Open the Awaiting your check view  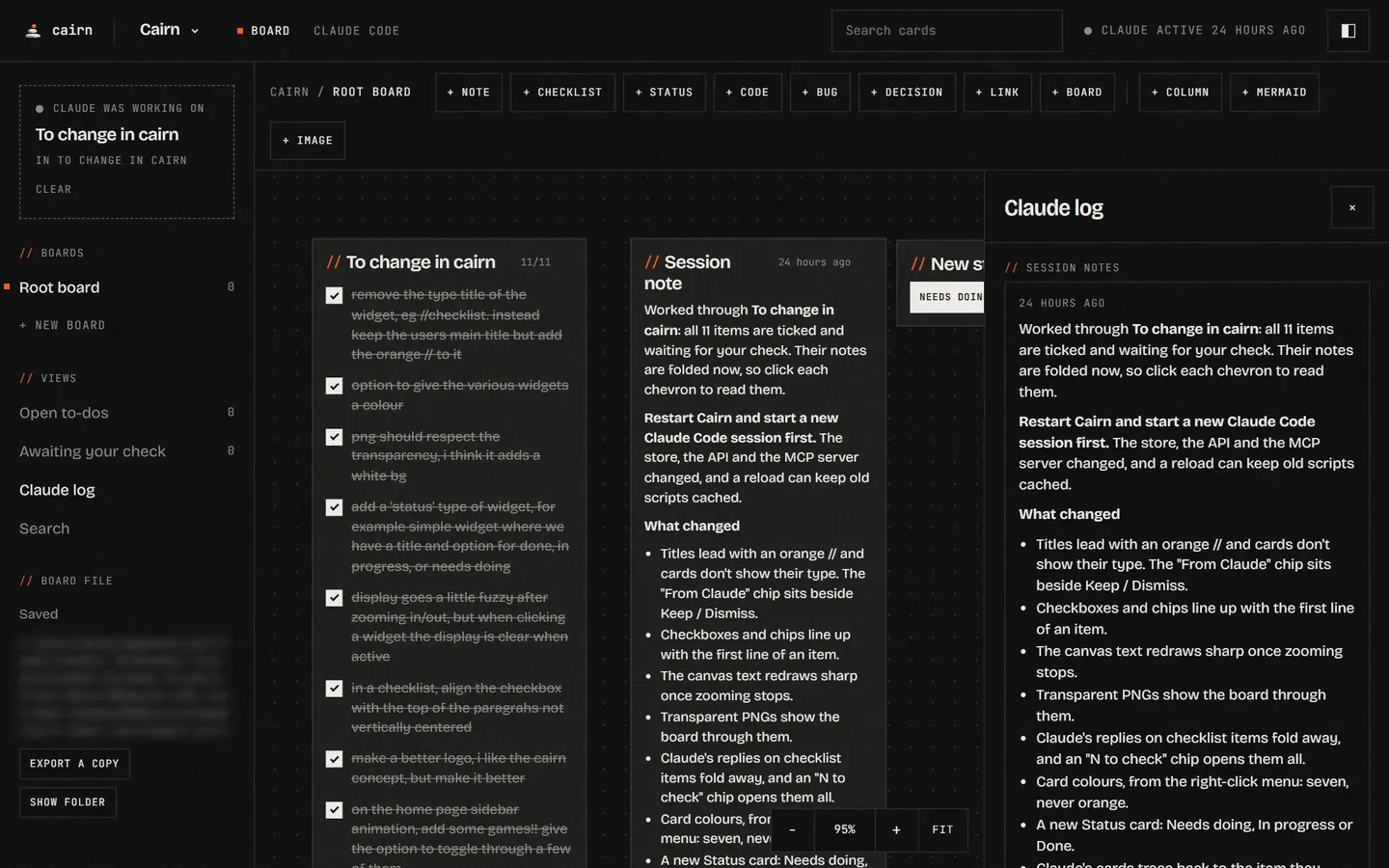126,451
